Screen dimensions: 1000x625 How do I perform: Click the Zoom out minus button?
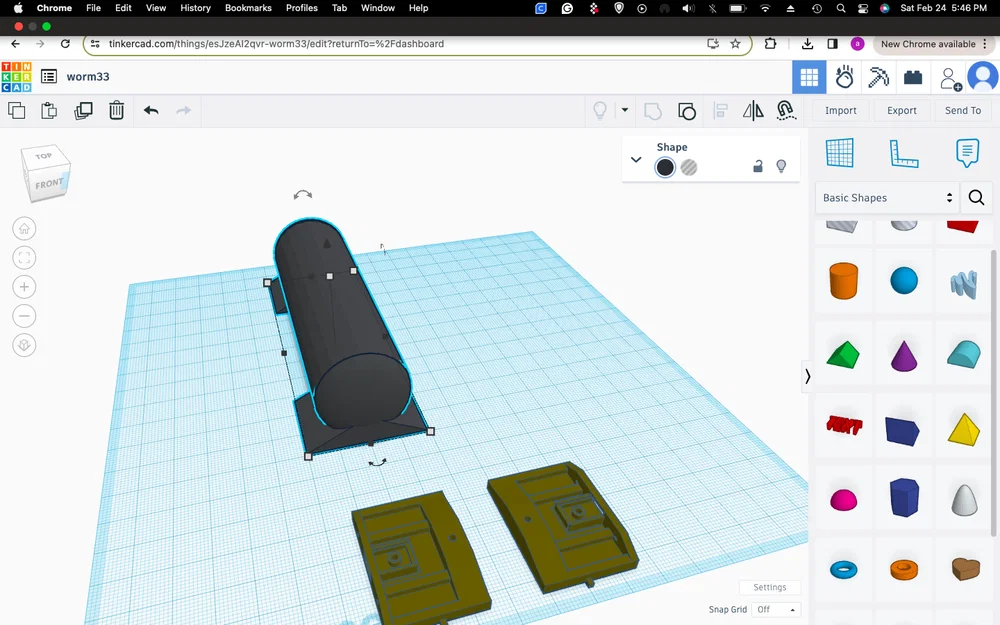coord(24,316)
